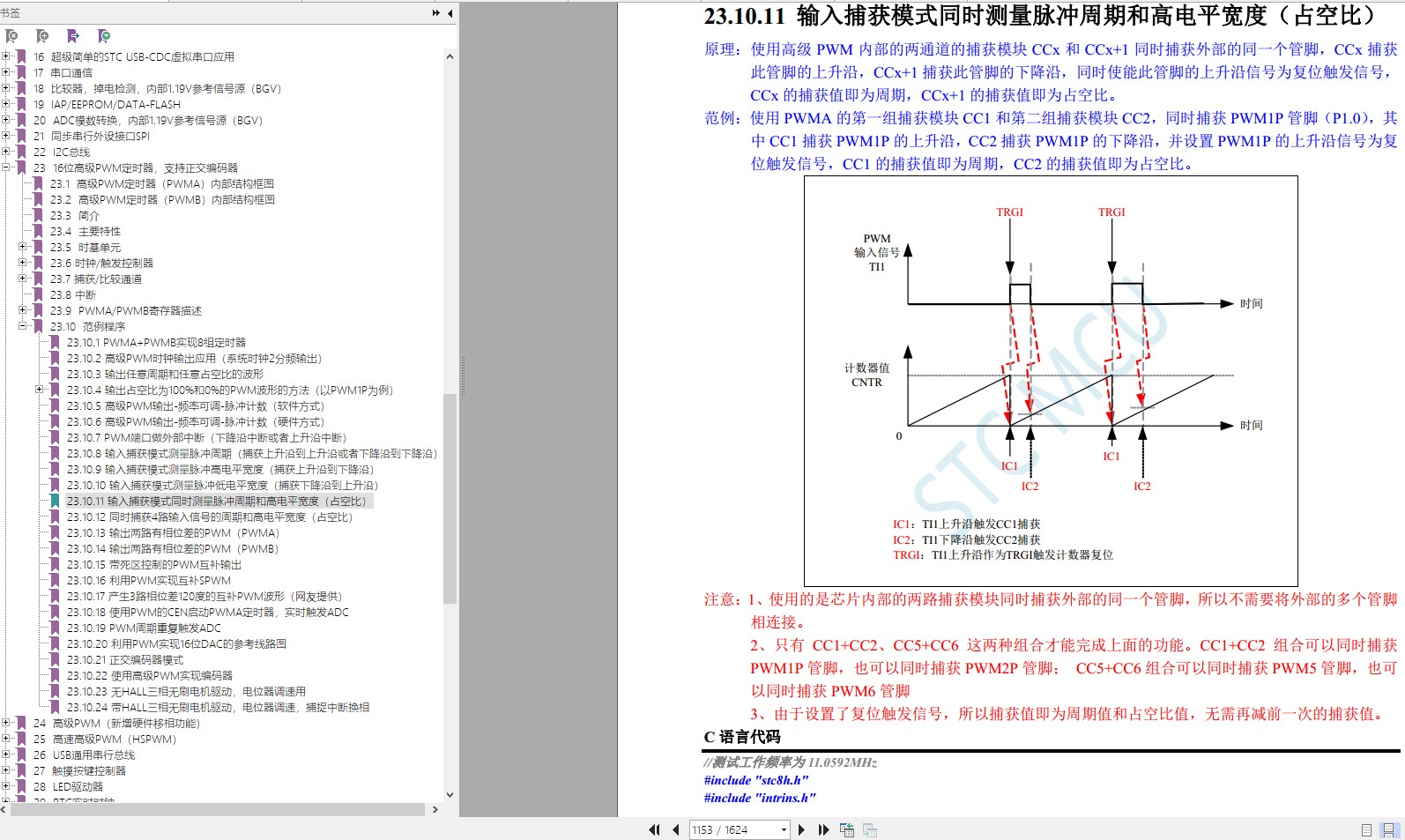1405x840 pixels.
Task: Open bookmark 23.10.3 输出任意周期和任意占空比的波形
Action: tap(165, 375)
